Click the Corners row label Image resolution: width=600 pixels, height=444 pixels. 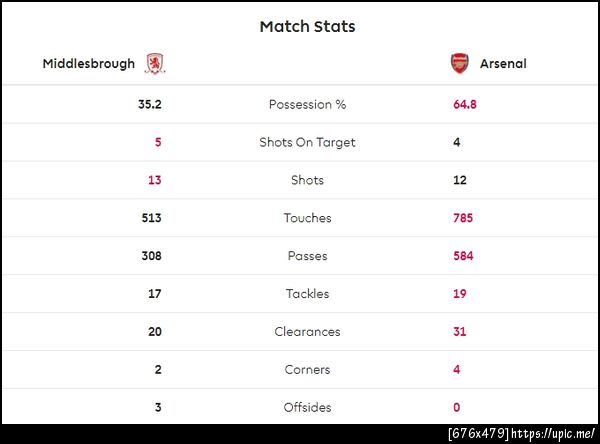(307, 370)
